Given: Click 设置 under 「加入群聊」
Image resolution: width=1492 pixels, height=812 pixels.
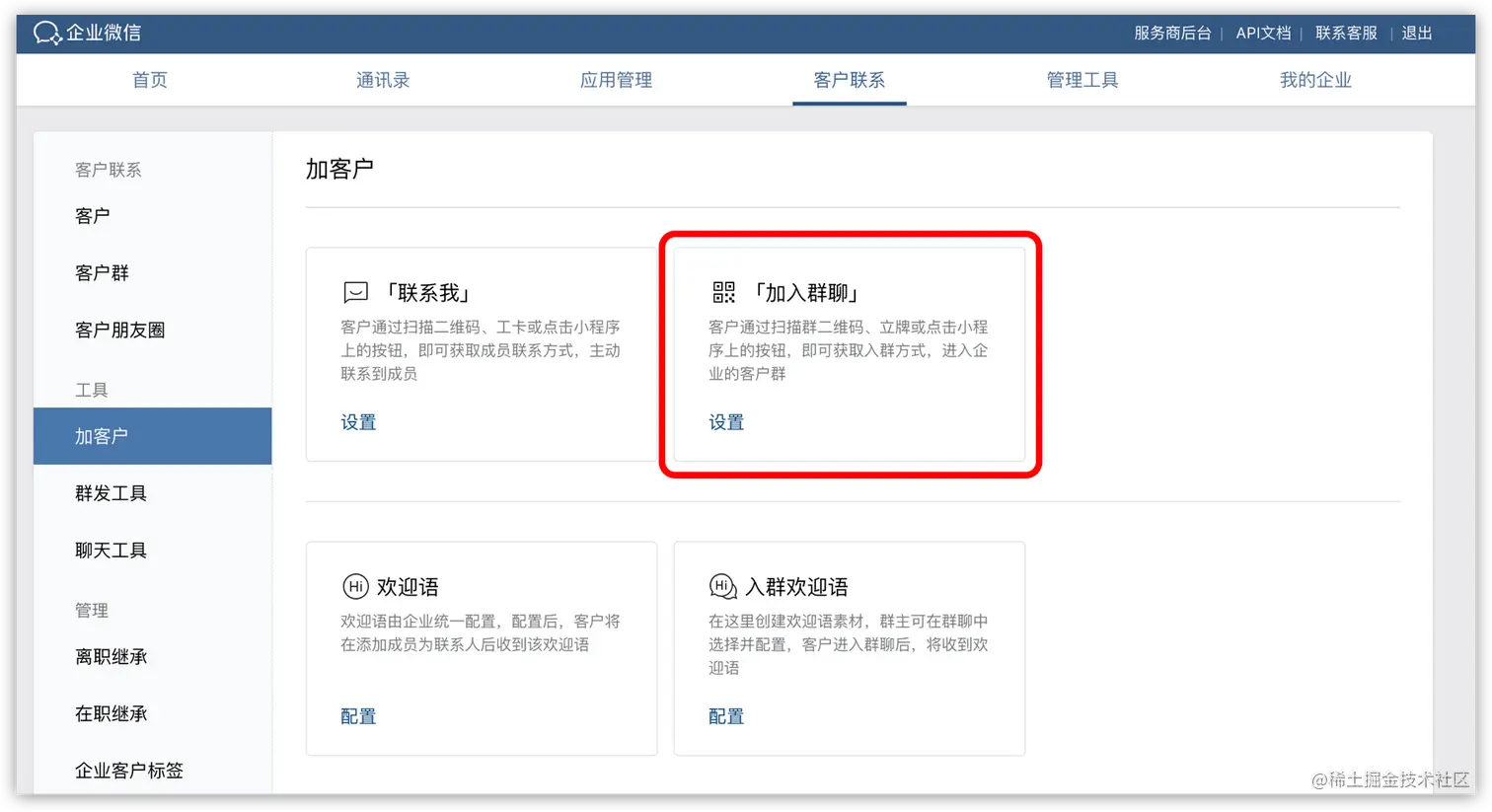Looking at the screenshot, I should pos(726,421).
